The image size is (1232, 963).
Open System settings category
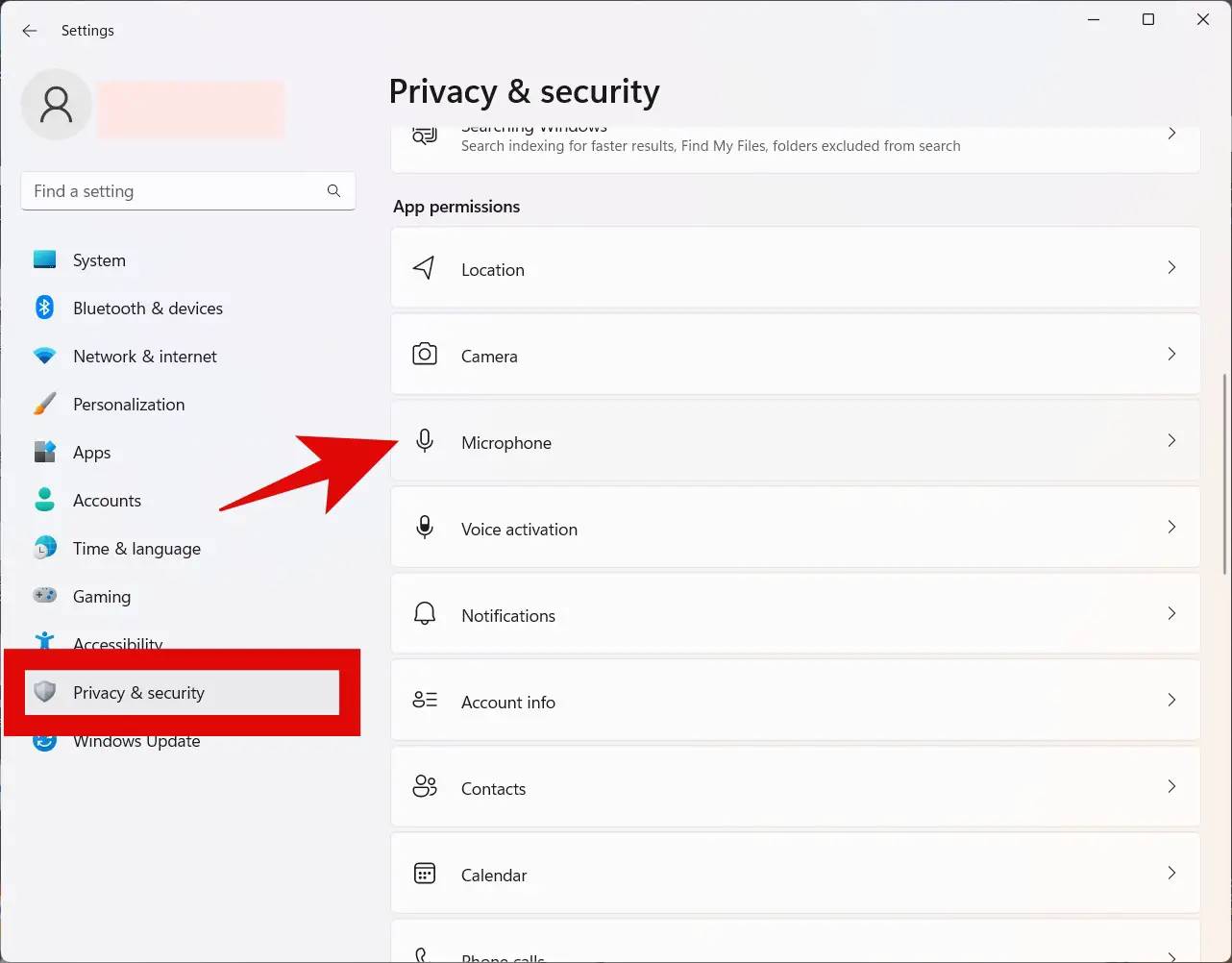tap(99, 260)
